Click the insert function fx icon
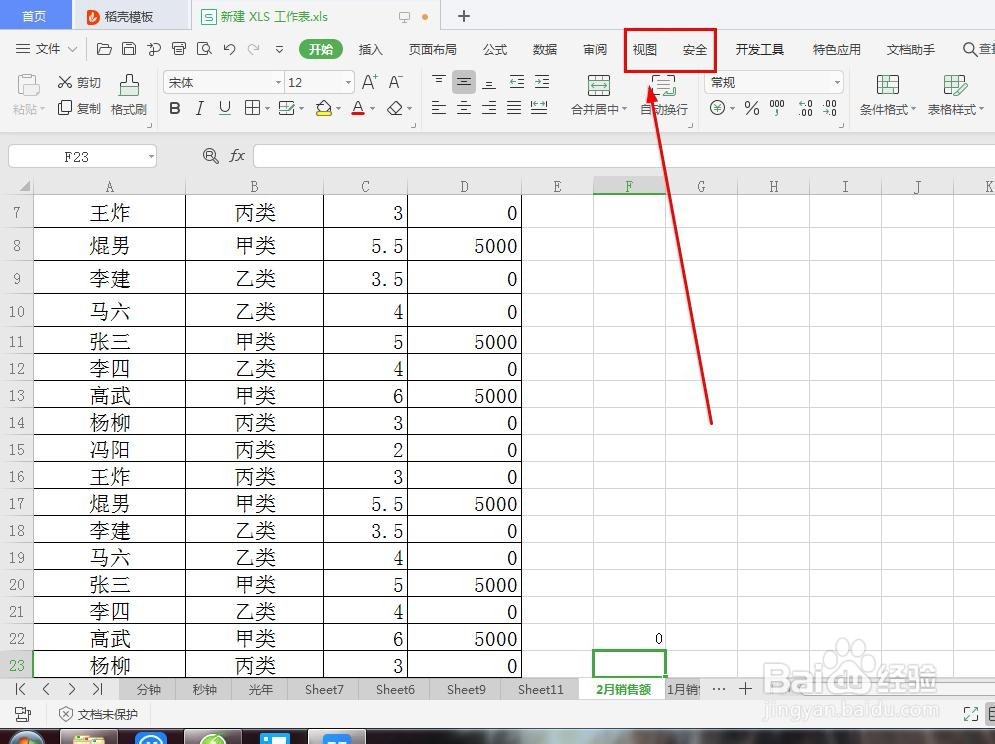 click(237, 155)
